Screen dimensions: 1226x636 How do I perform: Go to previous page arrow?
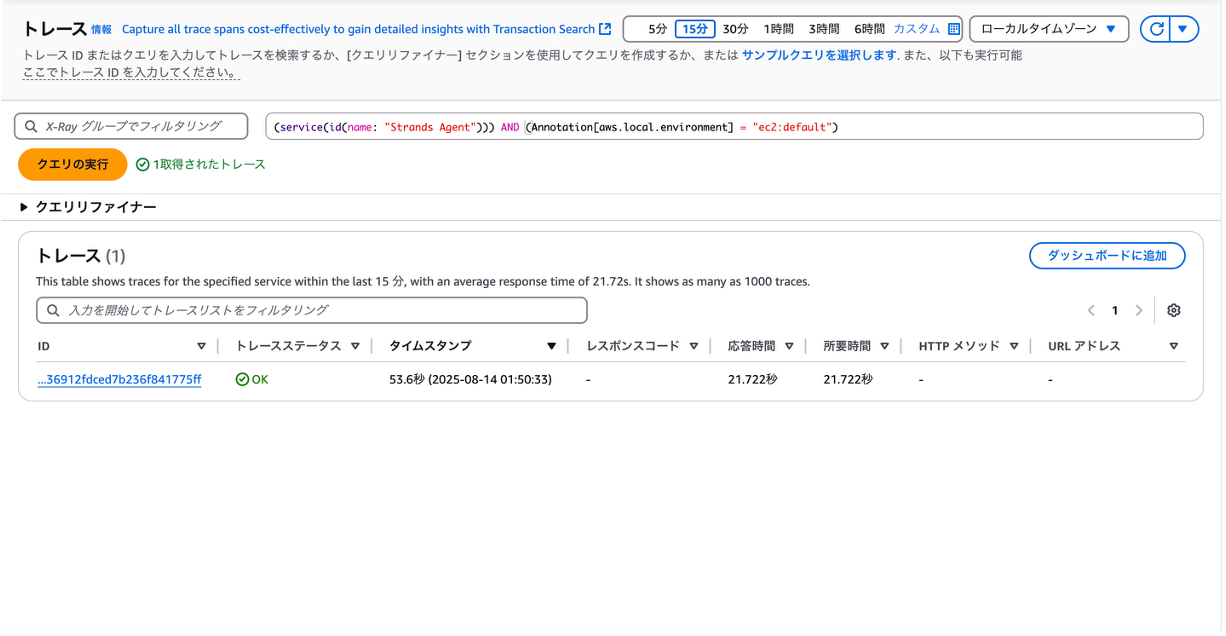coord(1091,310)
